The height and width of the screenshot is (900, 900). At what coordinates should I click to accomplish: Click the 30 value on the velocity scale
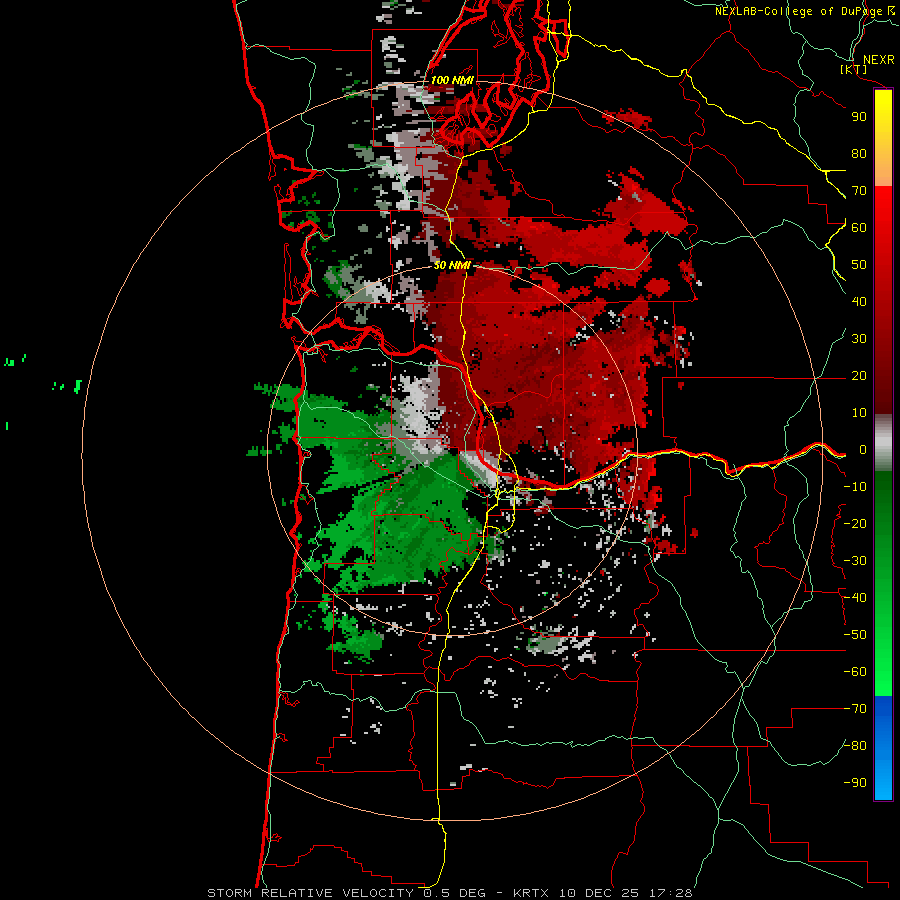[859, 339]
